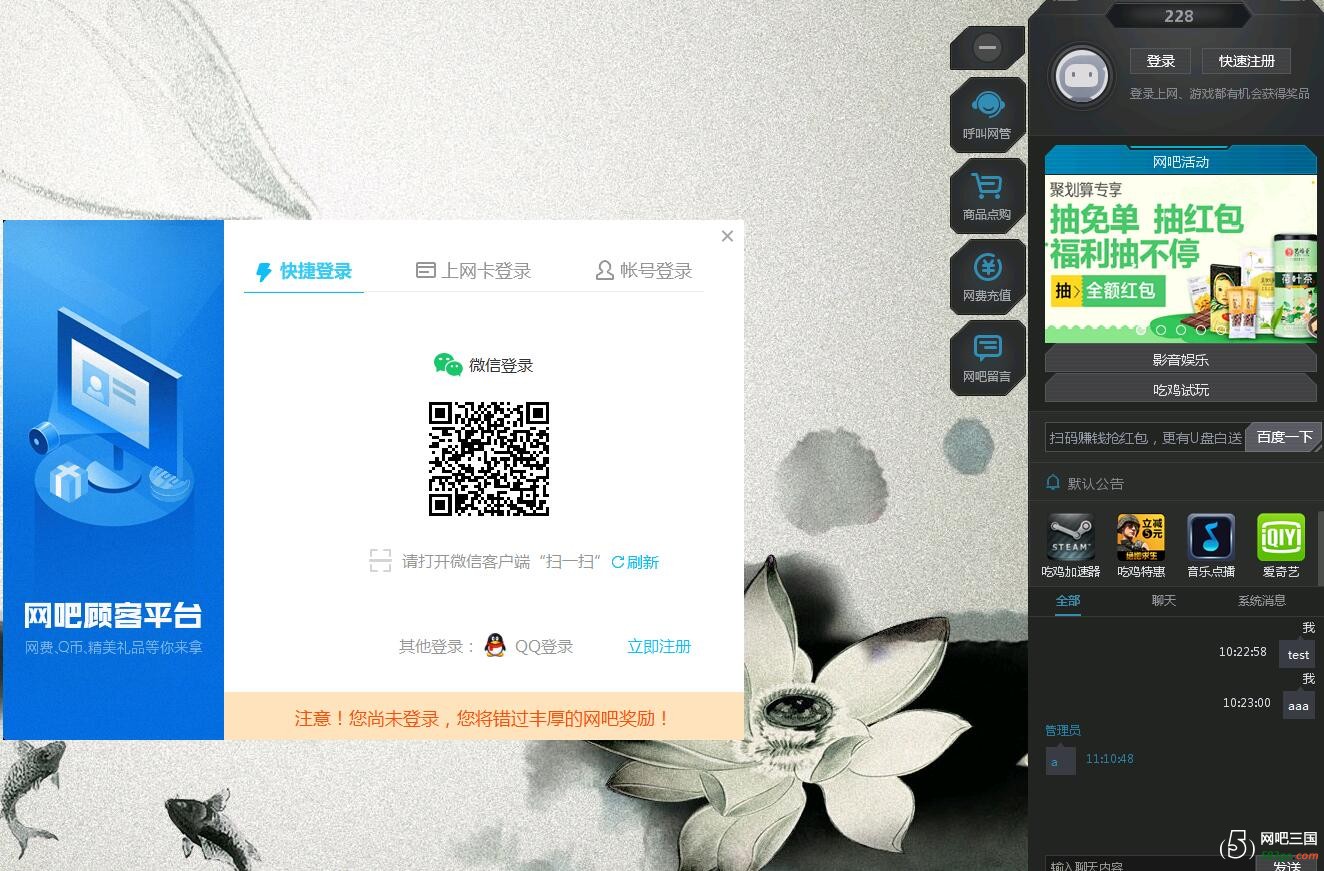This screenshot has width=1324, height=871.
Task: Click the WeChat login QR code
Action: tap(489, 459)
